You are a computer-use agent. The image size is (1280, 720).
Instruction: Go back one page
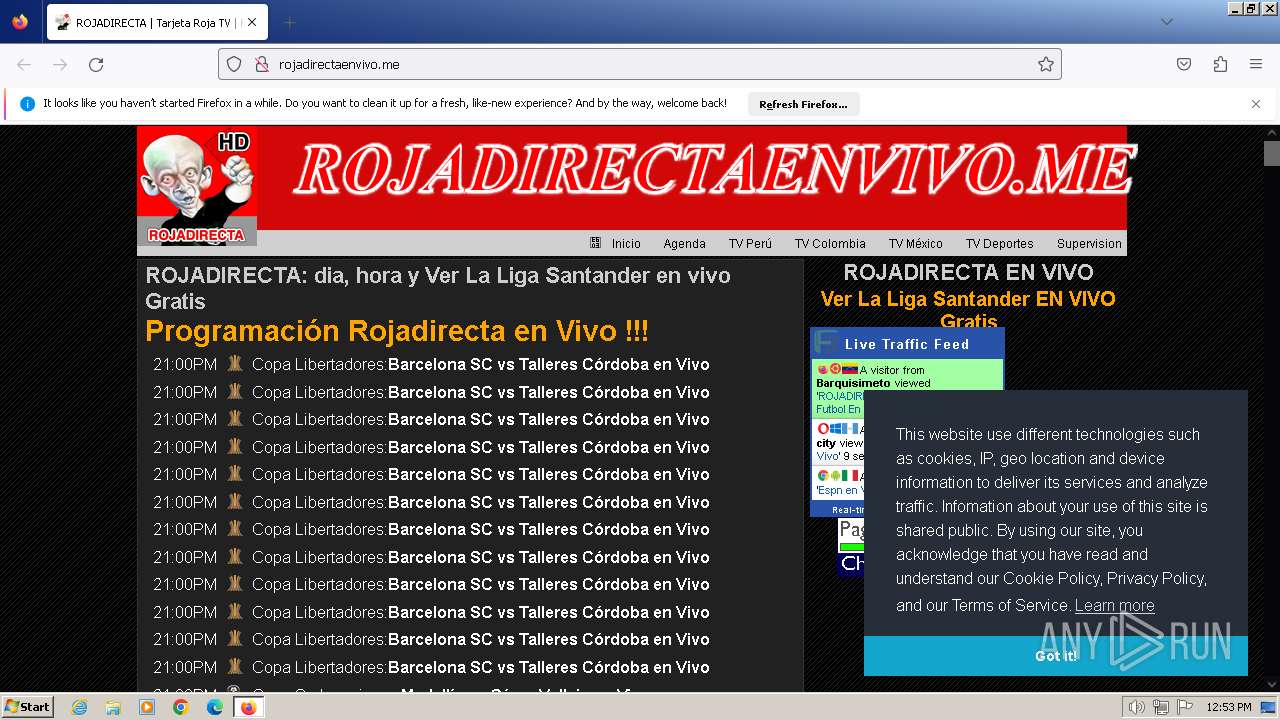point(24,64)
